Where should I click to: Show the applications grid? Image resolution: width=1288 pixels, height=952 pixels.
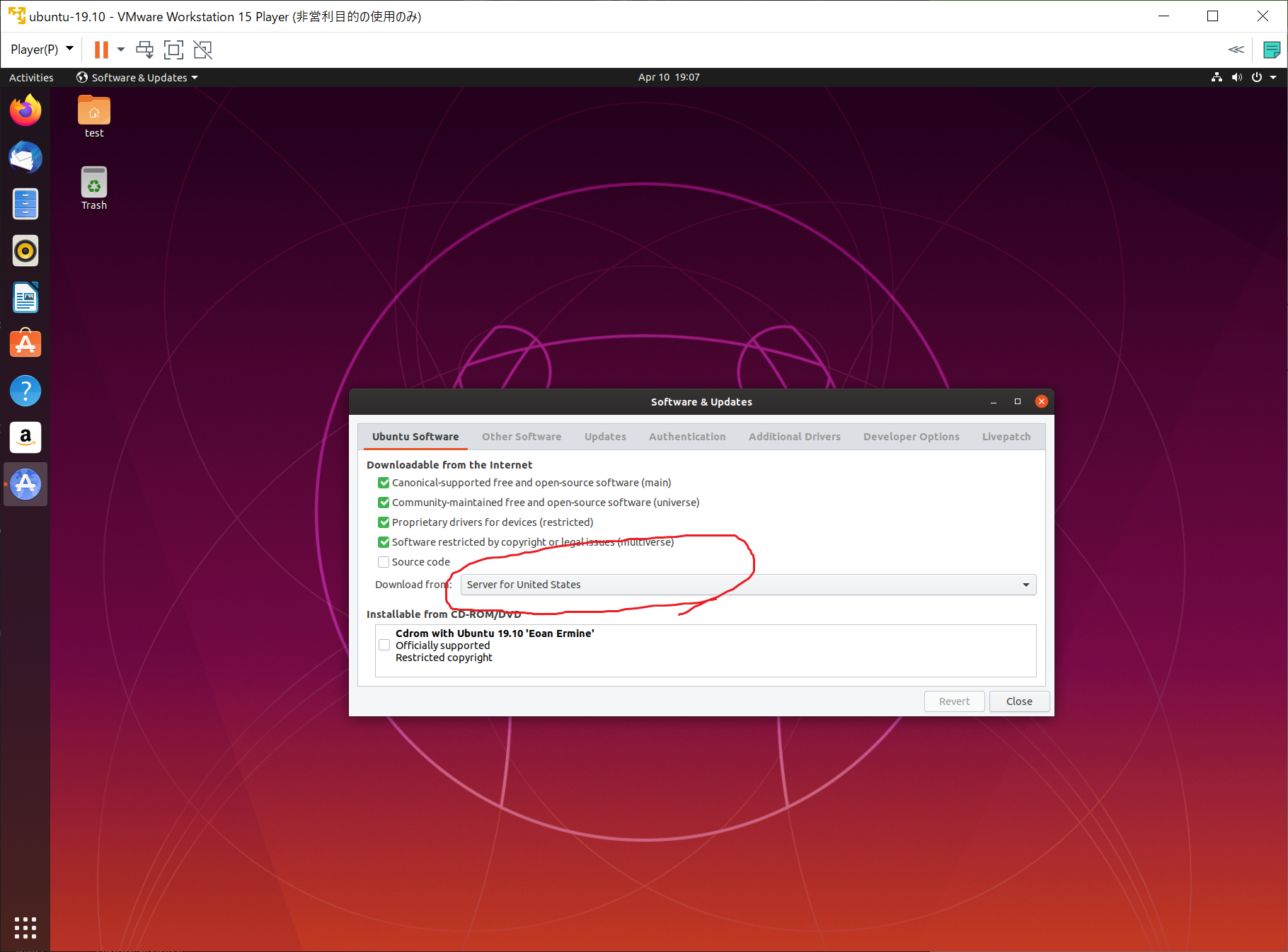[25, 928]
